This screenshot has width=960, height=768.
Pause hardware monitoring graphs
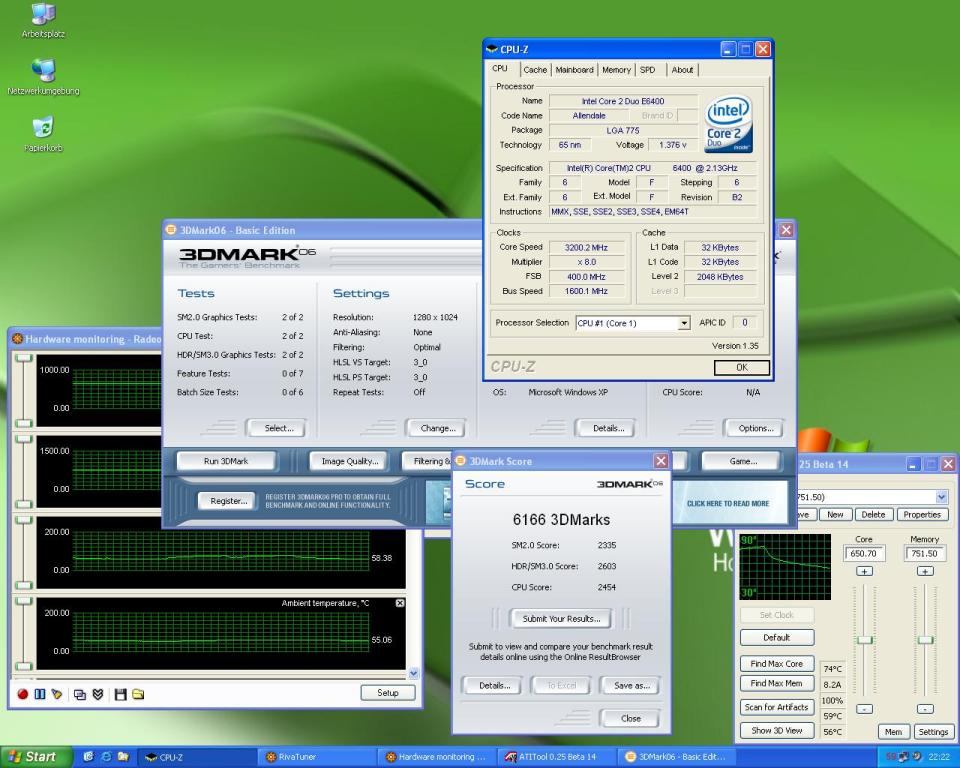[x=40, y=694]
